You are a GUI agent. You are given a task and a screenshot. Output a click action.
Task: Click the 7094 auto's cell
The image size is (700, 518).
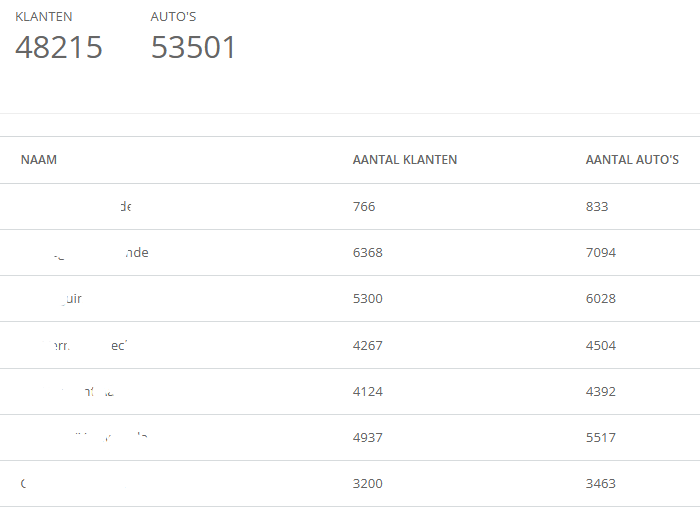[601, 253]
